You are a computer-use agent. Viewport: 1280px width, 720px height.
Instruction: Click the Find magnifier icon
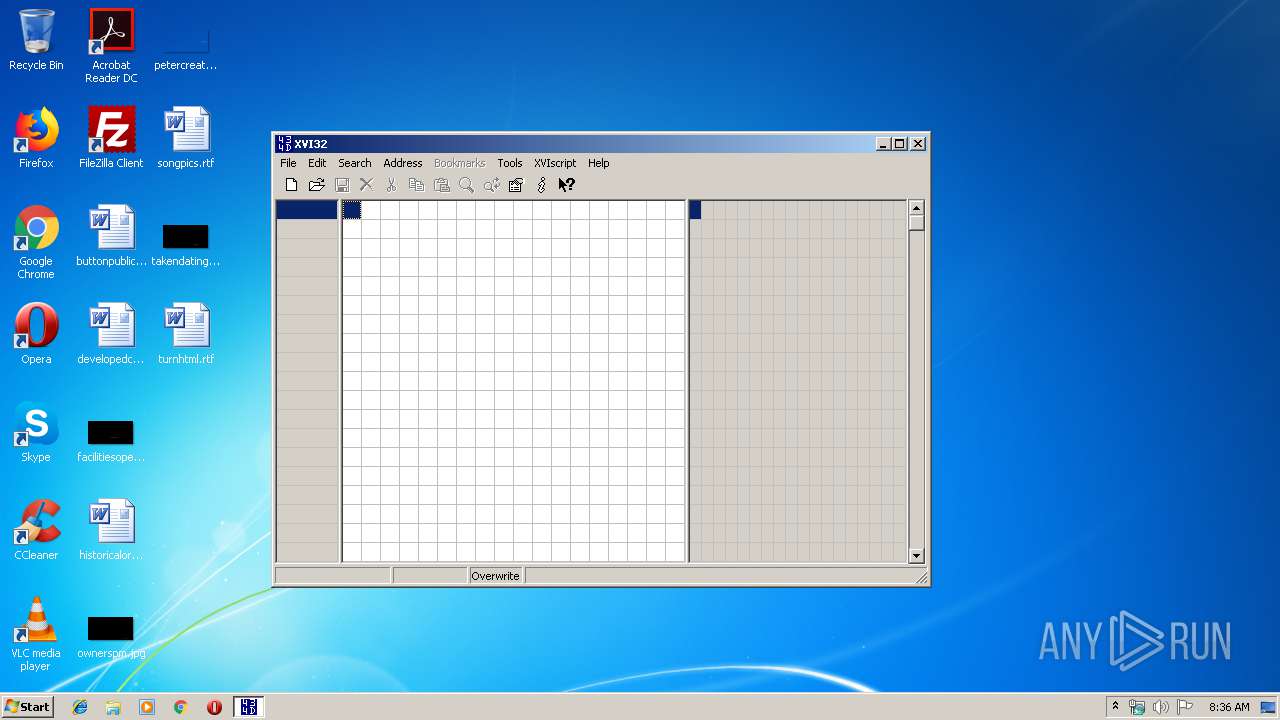click(x=466, y=185)
